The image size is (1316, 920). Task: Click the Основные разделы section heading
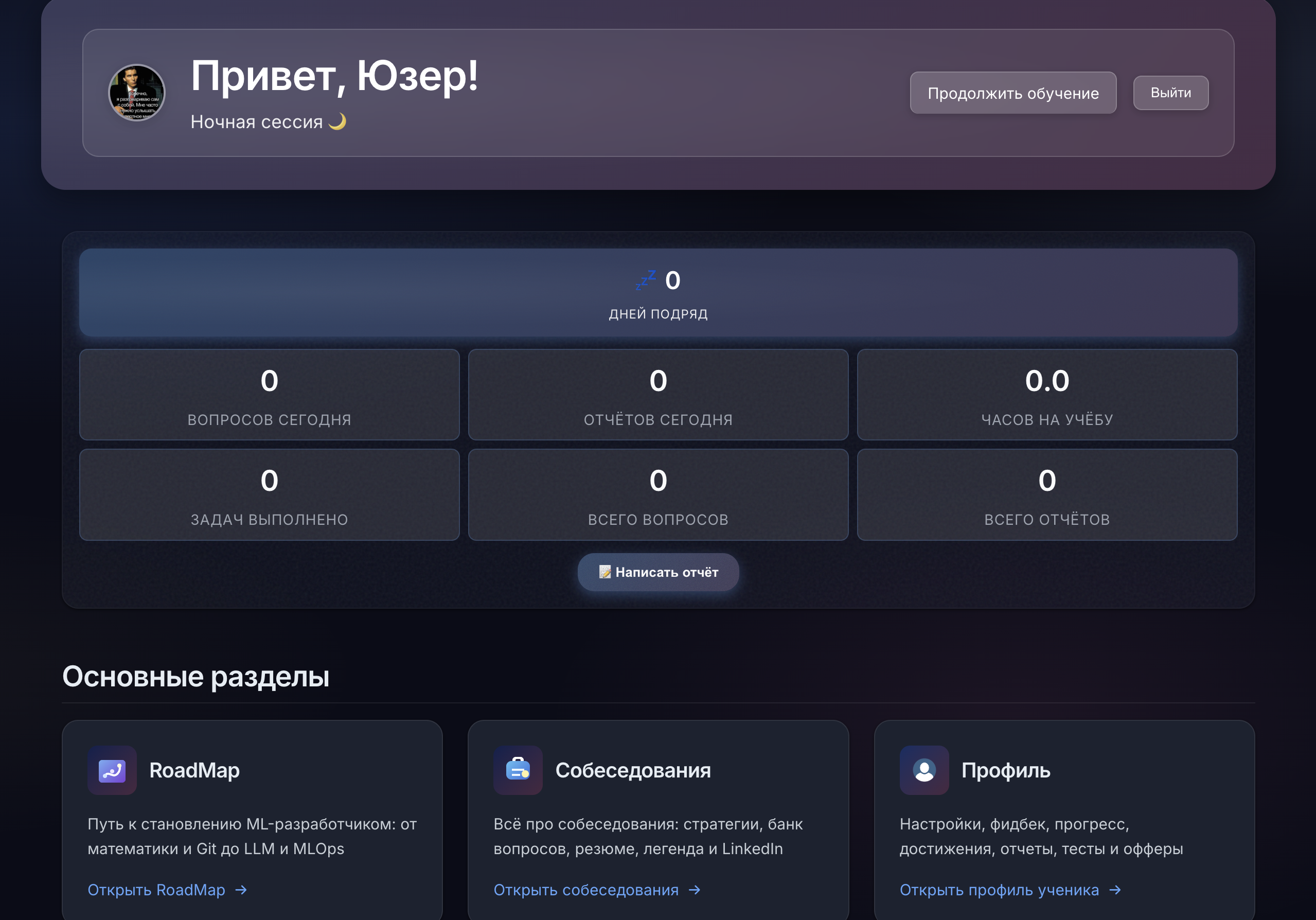tap(195, 677)
